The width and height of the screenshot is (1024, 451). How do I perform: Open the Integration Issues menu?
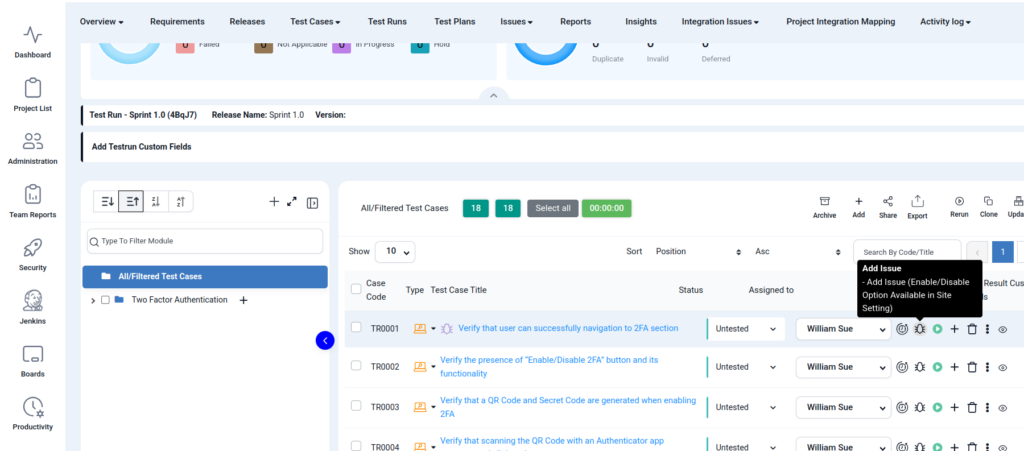tap(720, 22)
